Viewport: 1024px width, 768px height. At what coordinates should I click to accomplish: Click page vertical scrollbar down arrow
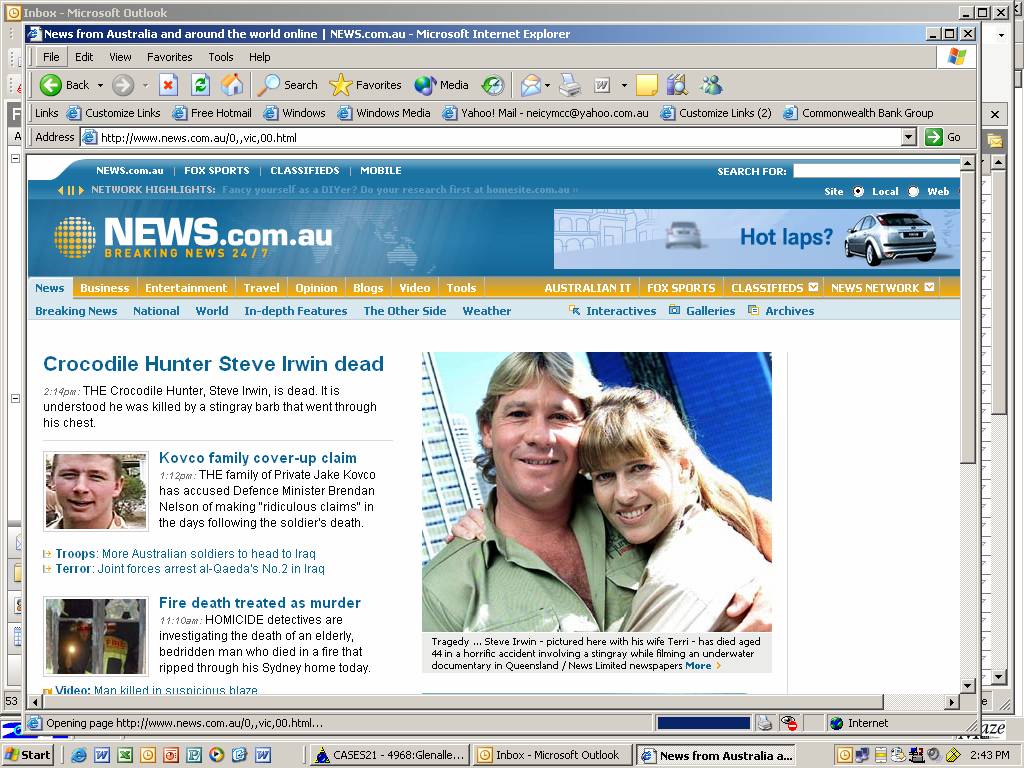point(968,686)
